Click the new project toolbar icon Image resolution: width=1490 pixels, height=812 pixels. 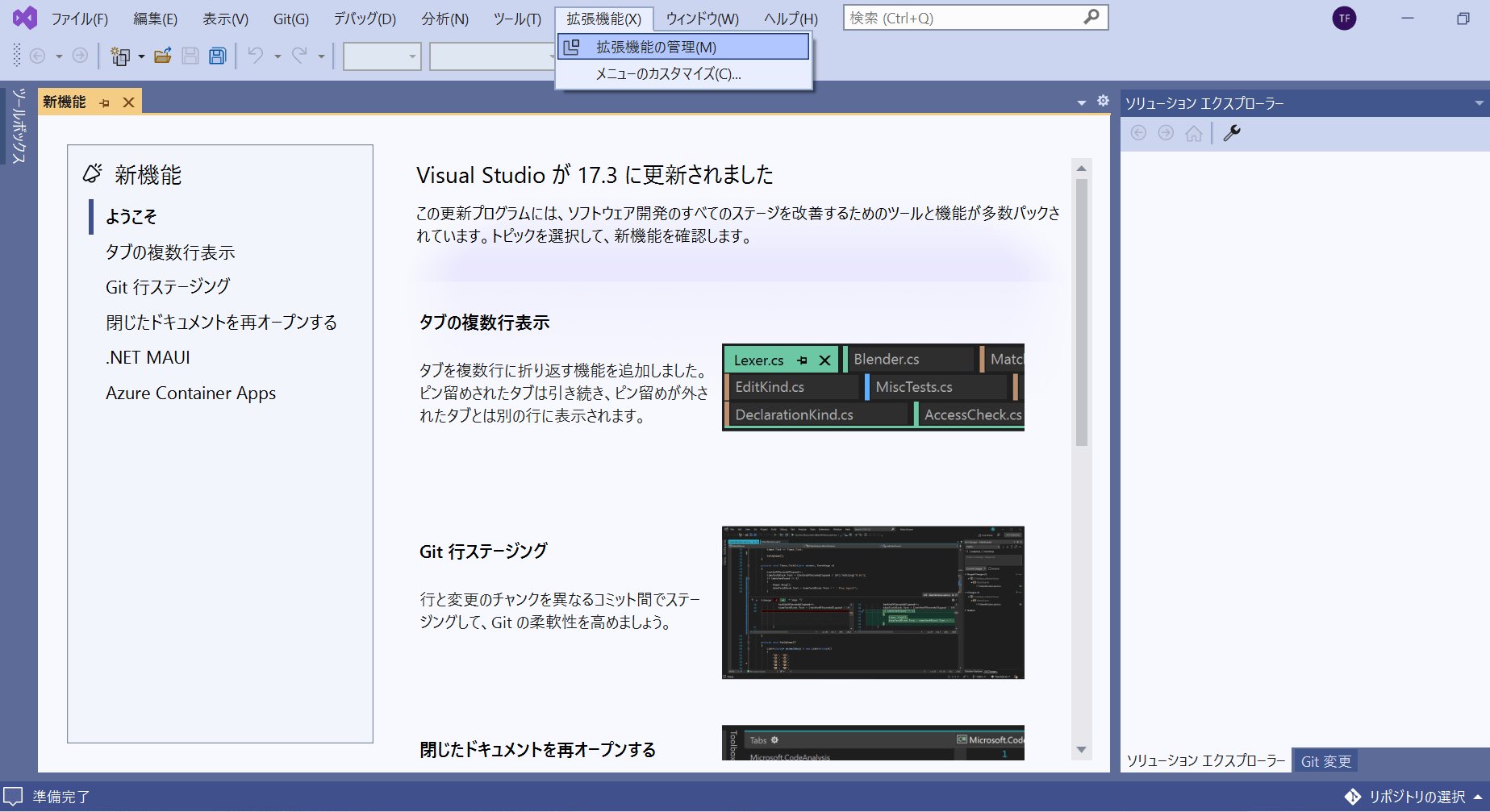click(x=120, y=56)
